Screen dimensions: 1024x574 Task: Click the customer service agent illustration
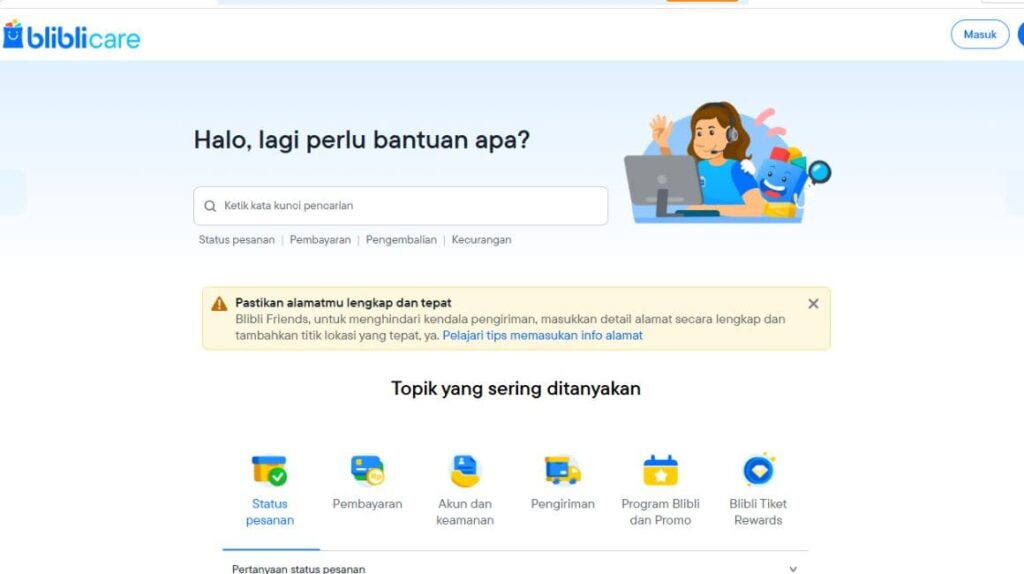click(x=727, y=162)
